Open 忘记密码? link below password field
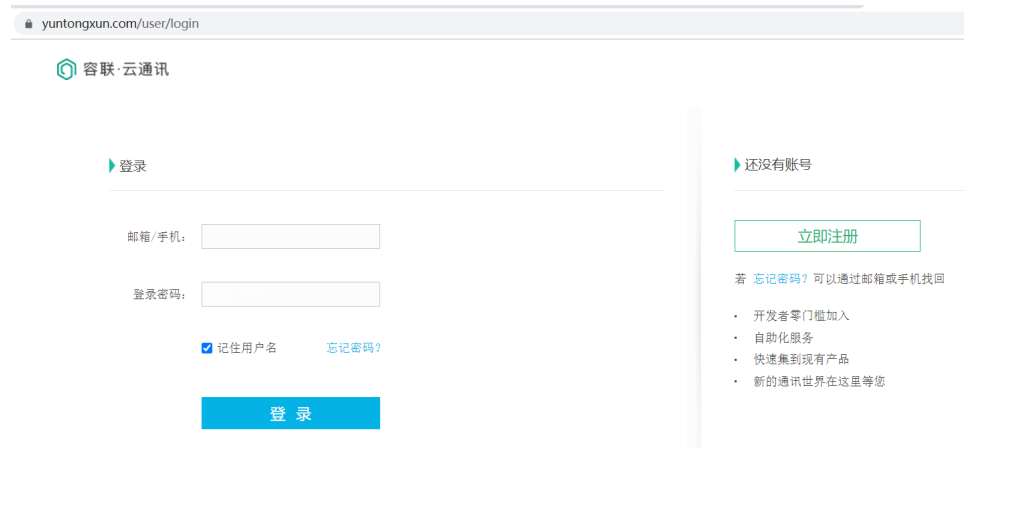Viewport: 1030px width, 513px height. (x=354, y=348)
